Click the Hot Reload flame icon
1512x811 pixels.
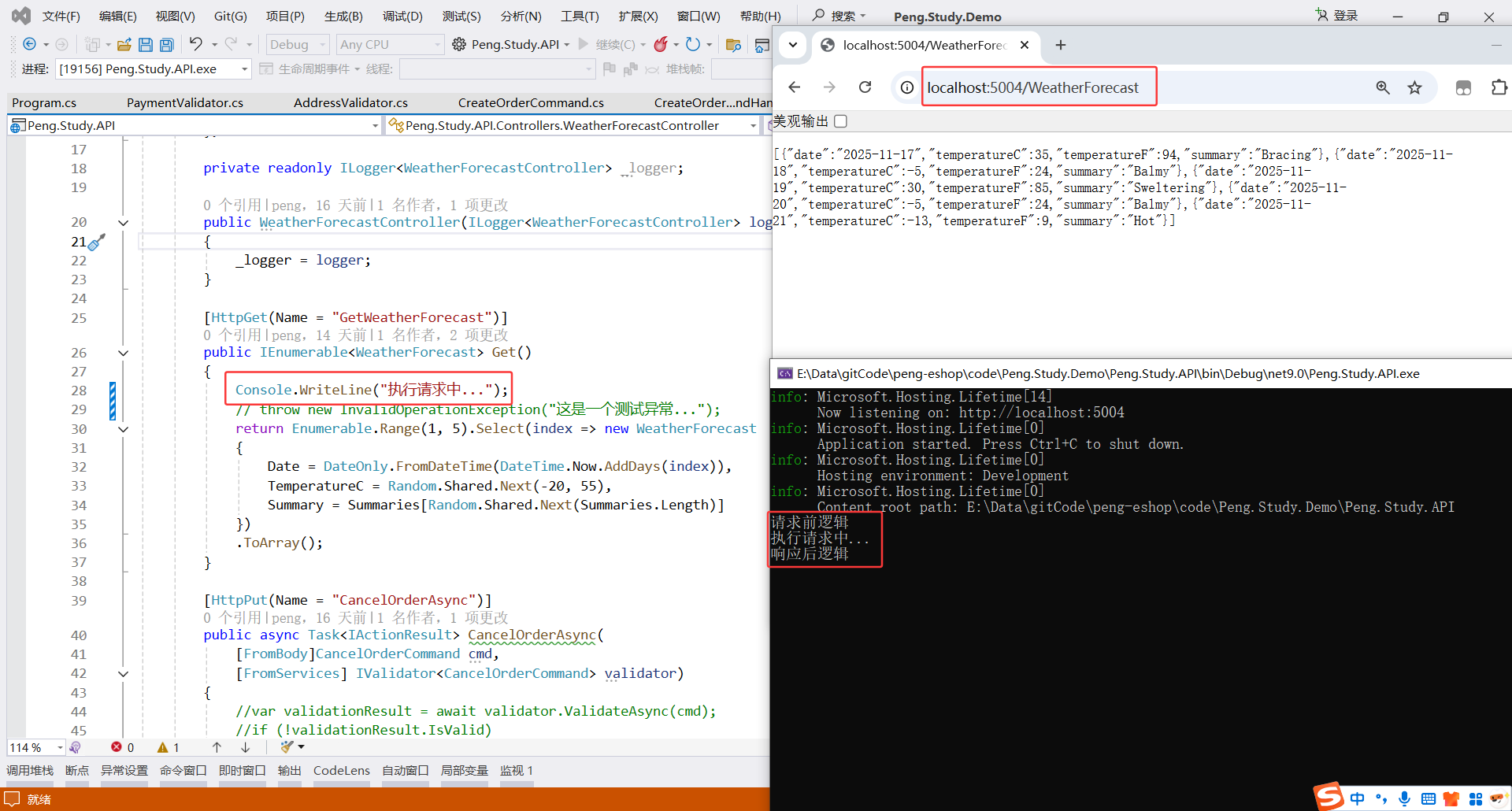[x=661, y=44]
